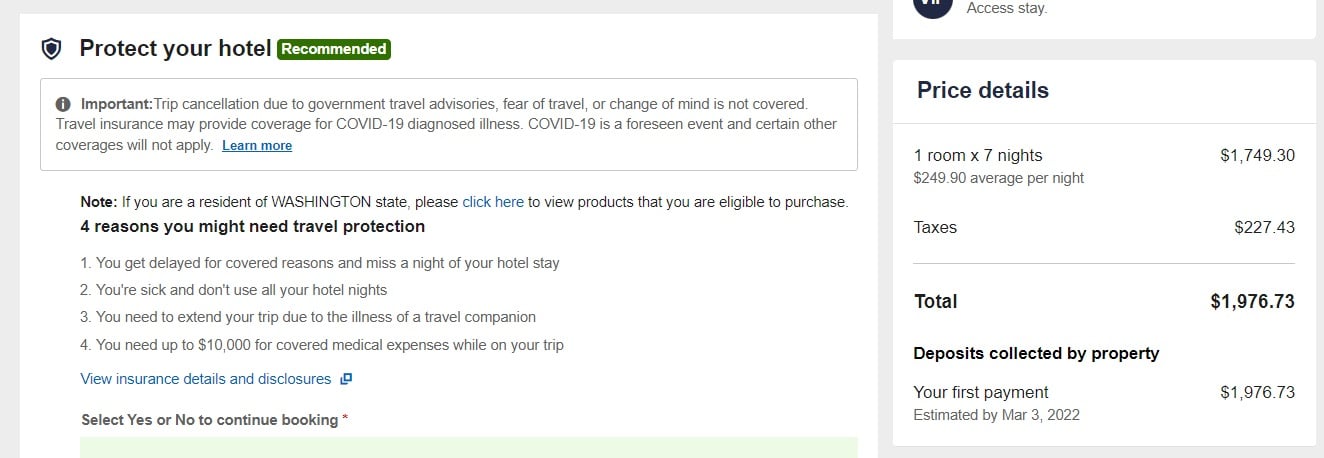Open View insurance details and disclosures
1324x458 pixels.
click(x=205, y=379)
